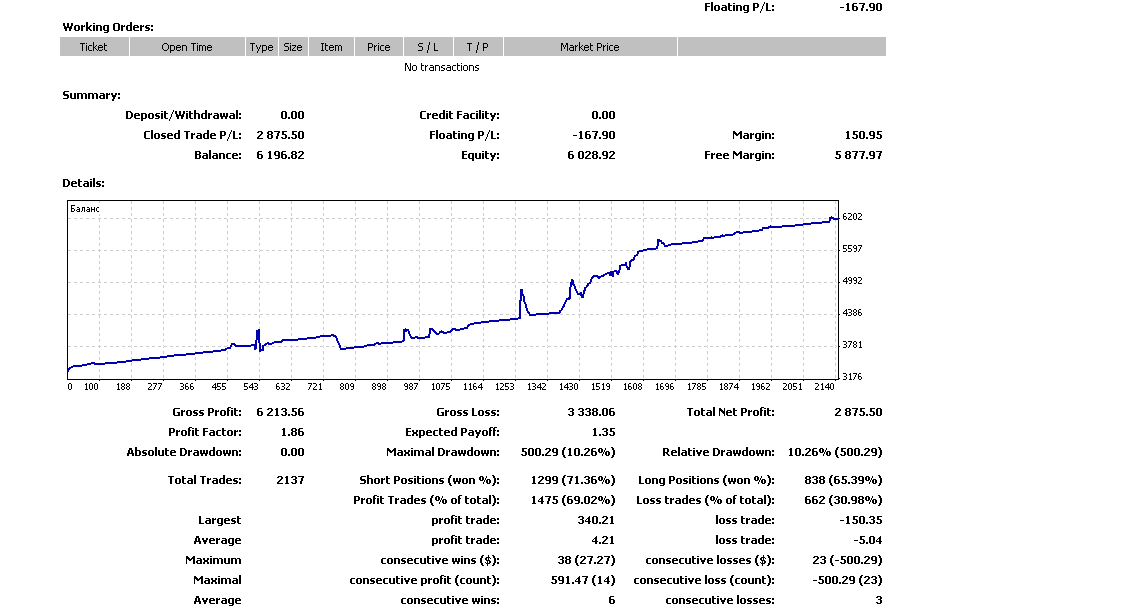
Task: Click the Size column header
Action: coord(293,47)
